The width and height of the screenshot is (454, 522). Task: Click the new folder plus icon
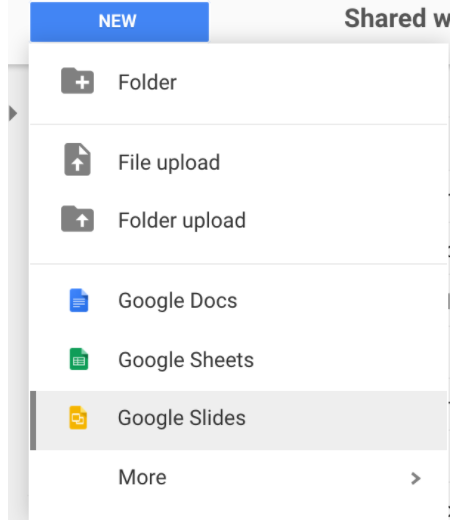click(77, 81)
